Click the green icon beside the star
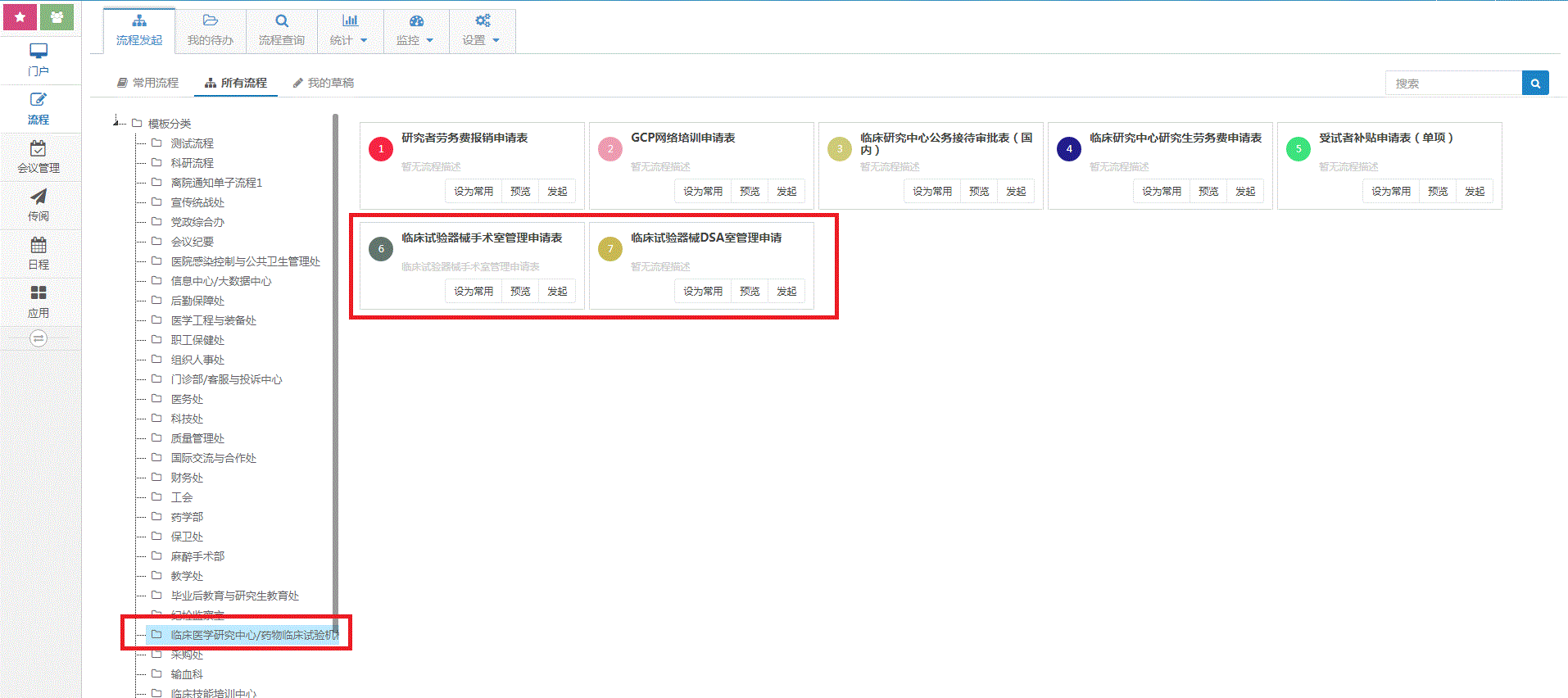 57,16
